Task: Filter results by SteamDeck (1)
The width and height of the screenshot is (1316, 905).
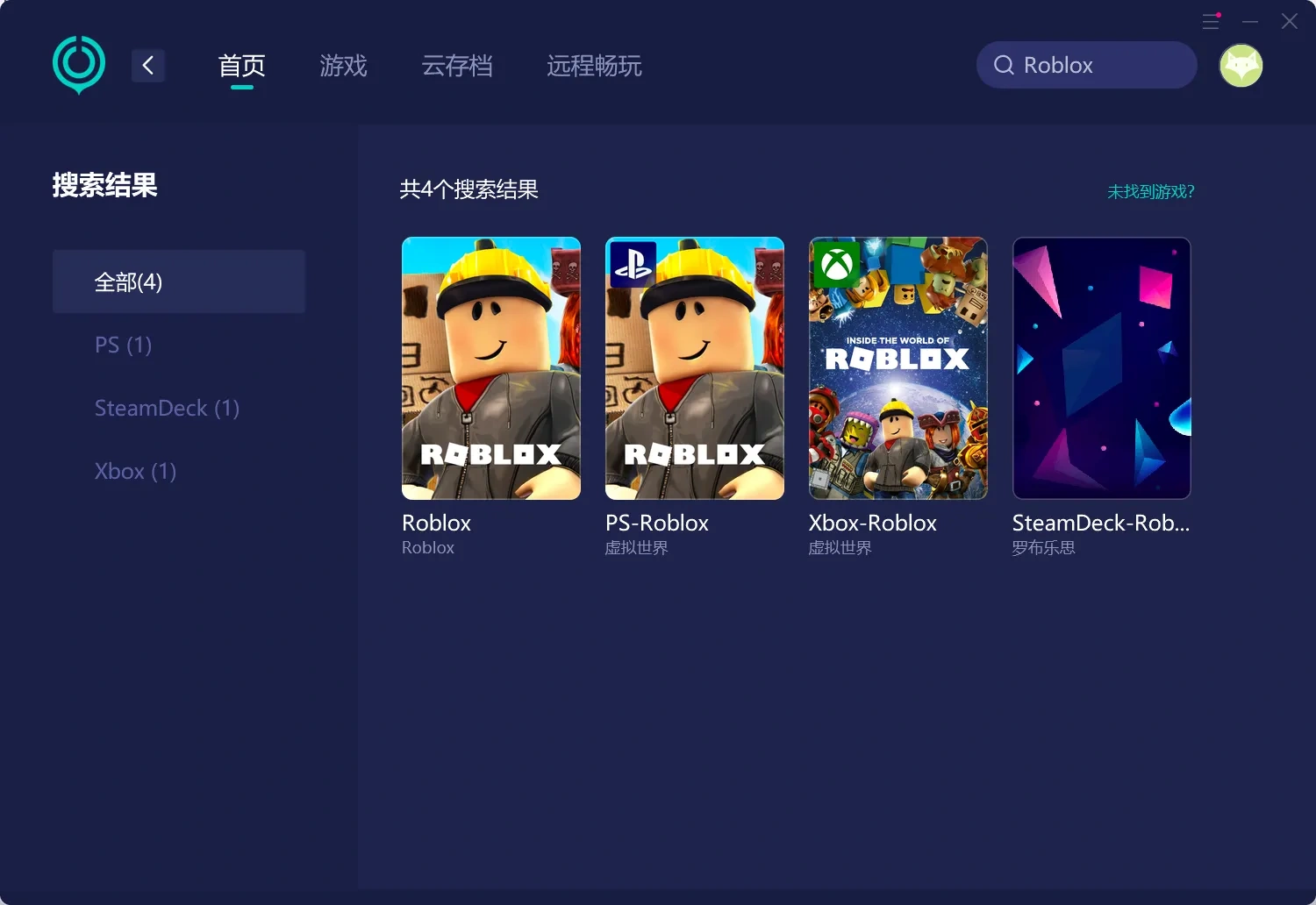Action: pos(167,408)
